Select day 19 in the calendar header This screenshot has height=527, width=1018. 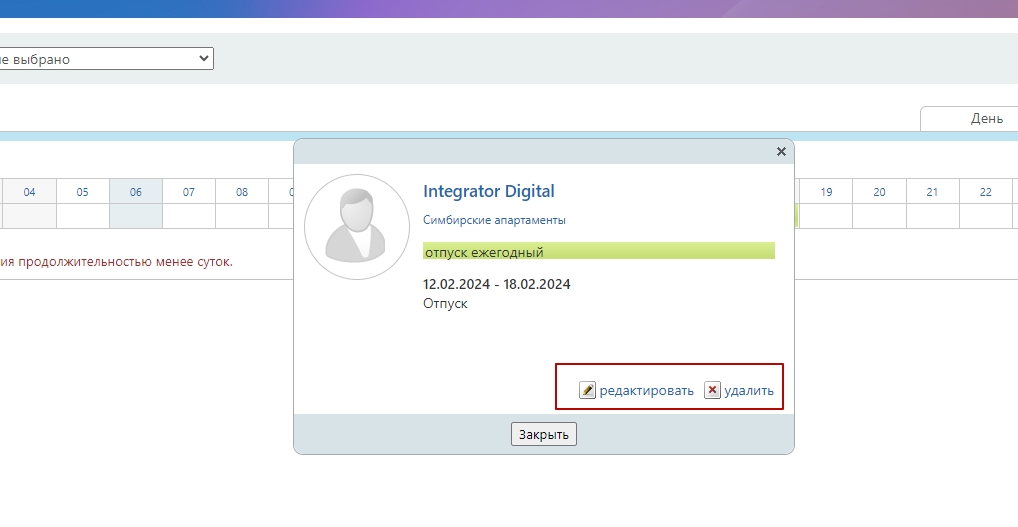click(826, 192)
